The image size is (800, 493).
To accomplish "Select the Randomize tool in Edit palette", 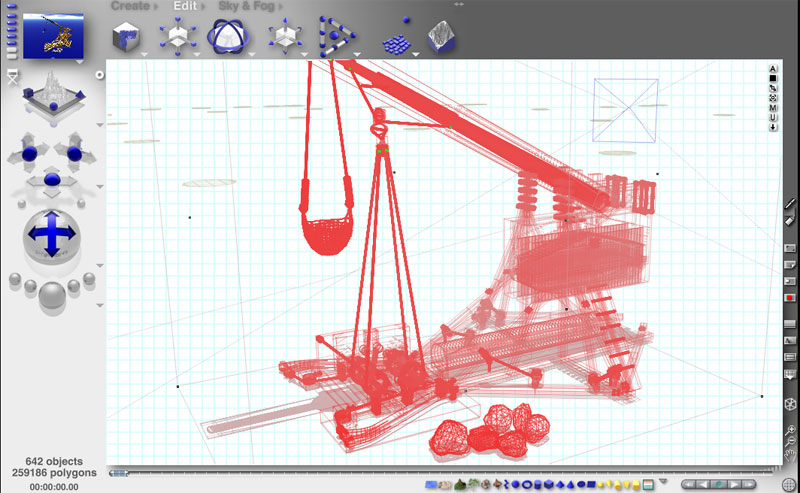I will pos(397,37).
